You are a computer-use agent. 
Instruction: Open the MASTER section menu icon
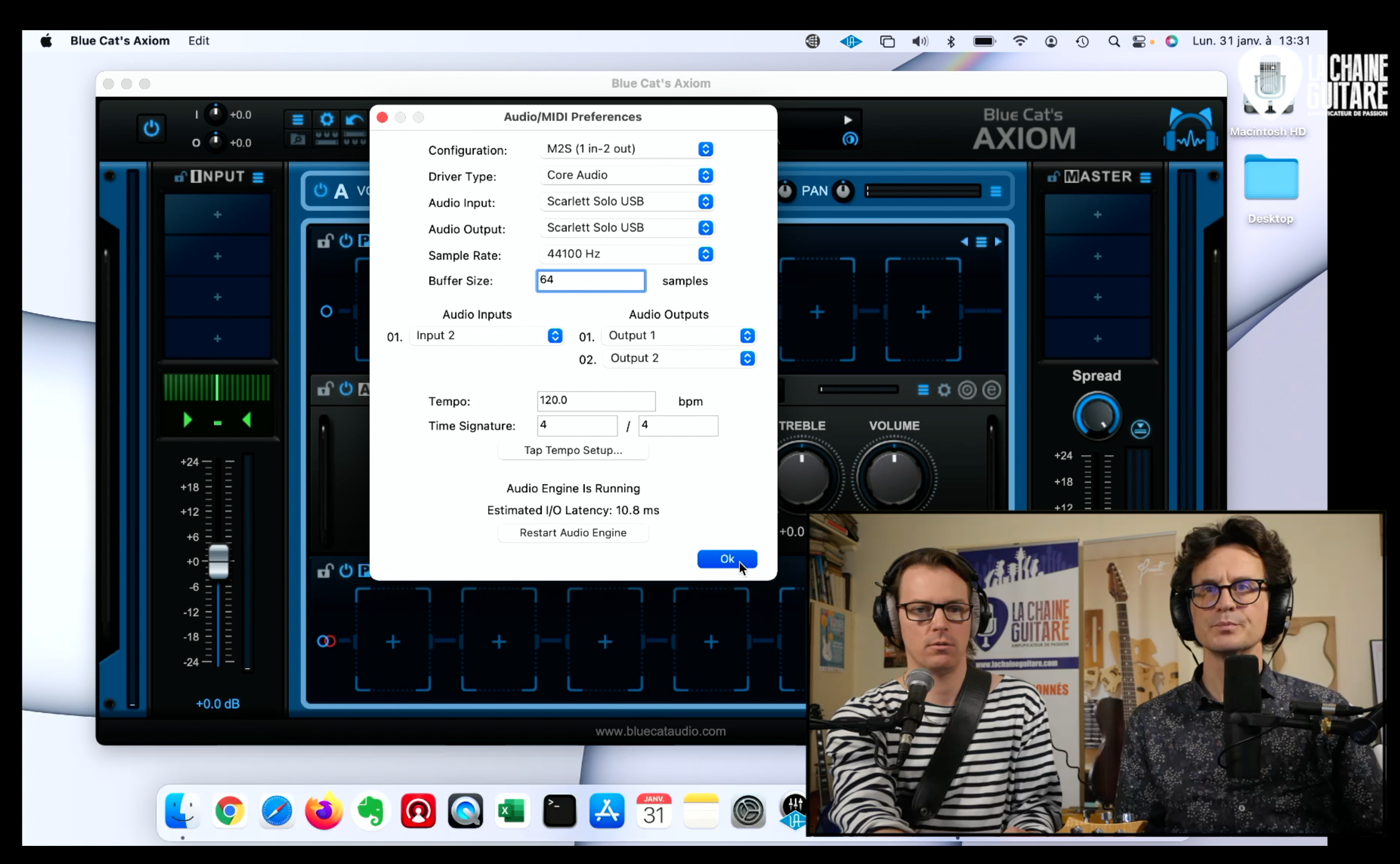(1145, 178)
